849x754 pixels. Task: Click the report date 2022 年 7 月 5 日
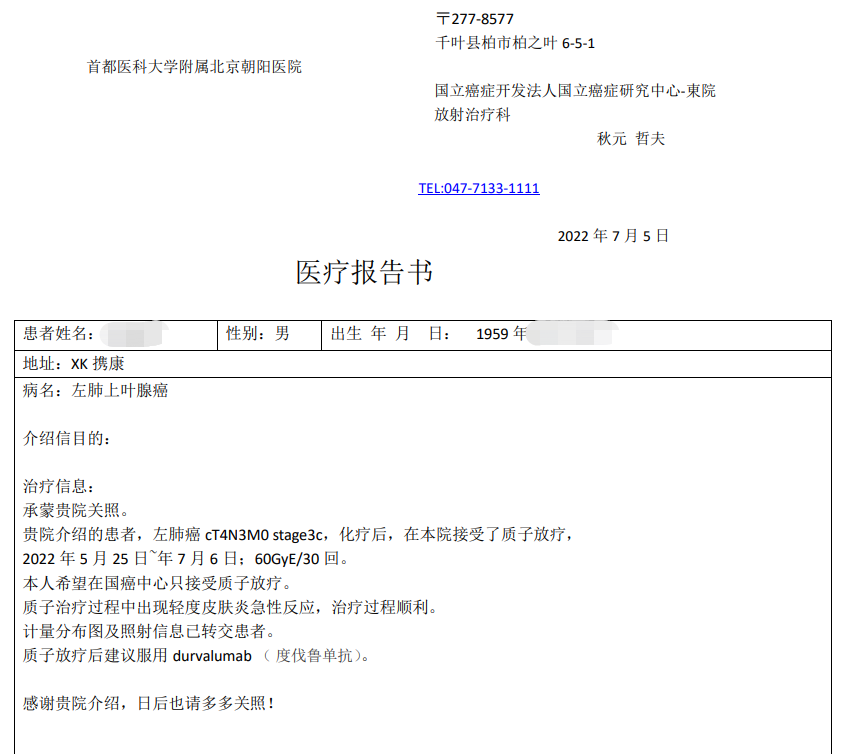coord(612,236)
